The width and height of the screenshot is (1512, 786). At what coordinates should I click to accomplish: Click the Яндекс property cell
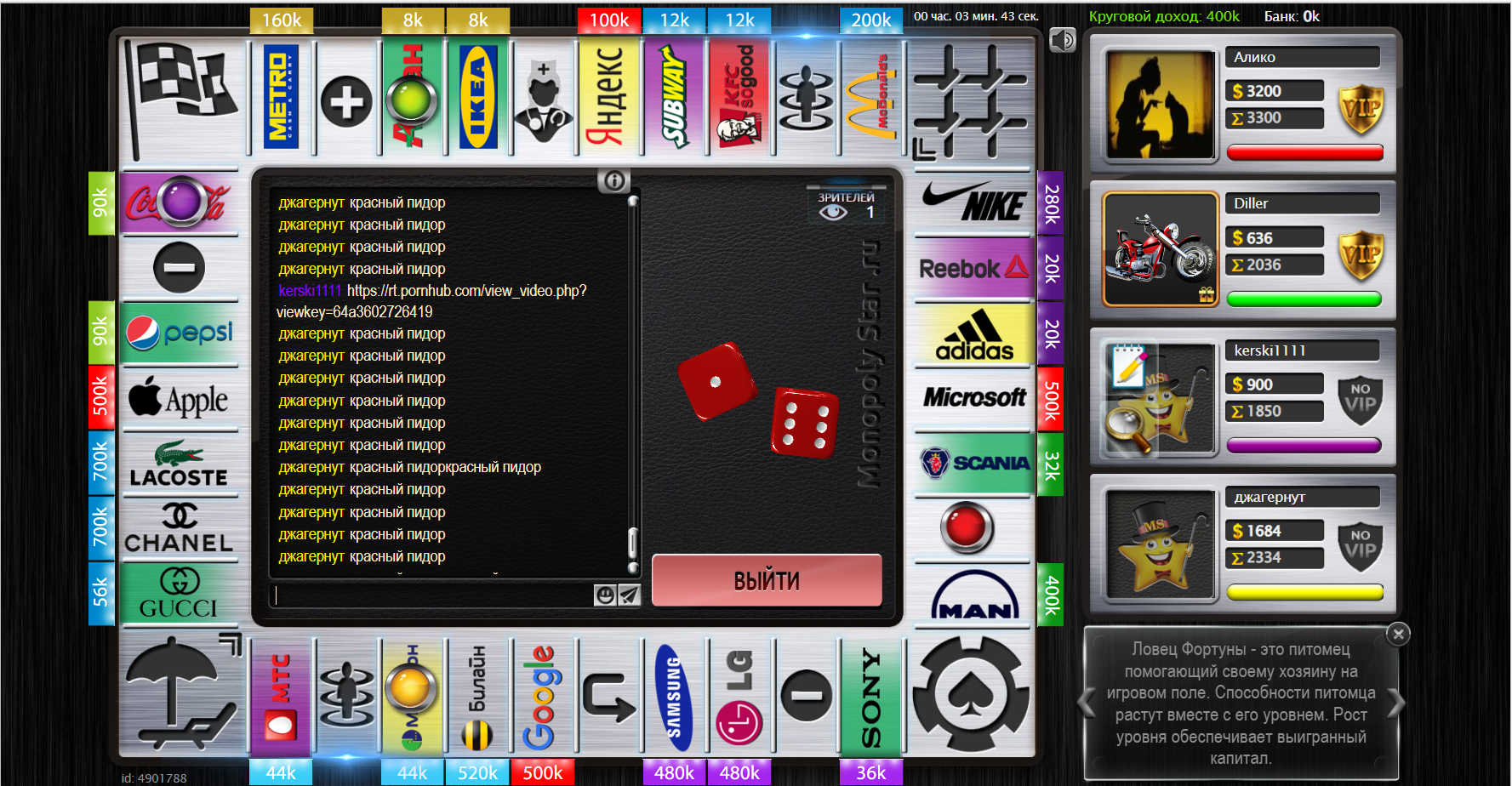(609, 96)
